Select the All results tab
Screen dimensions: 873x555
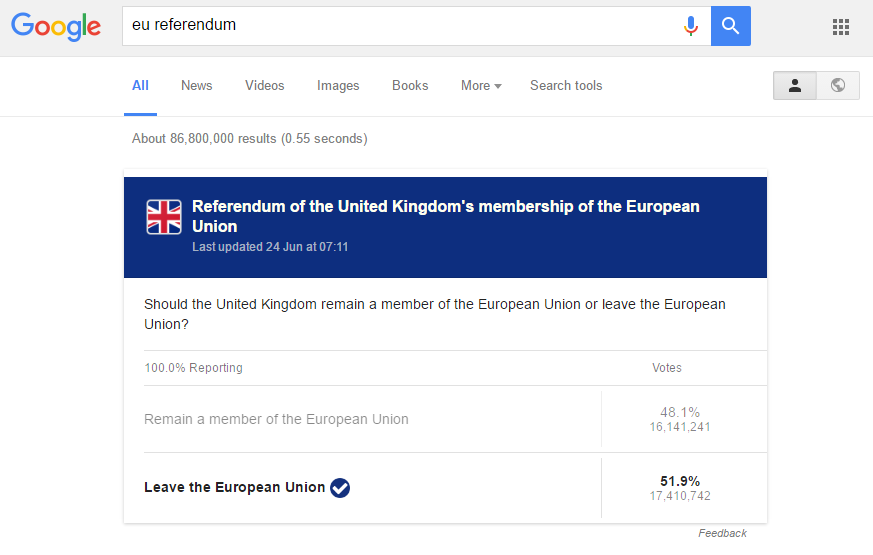[x=140, y=86]
